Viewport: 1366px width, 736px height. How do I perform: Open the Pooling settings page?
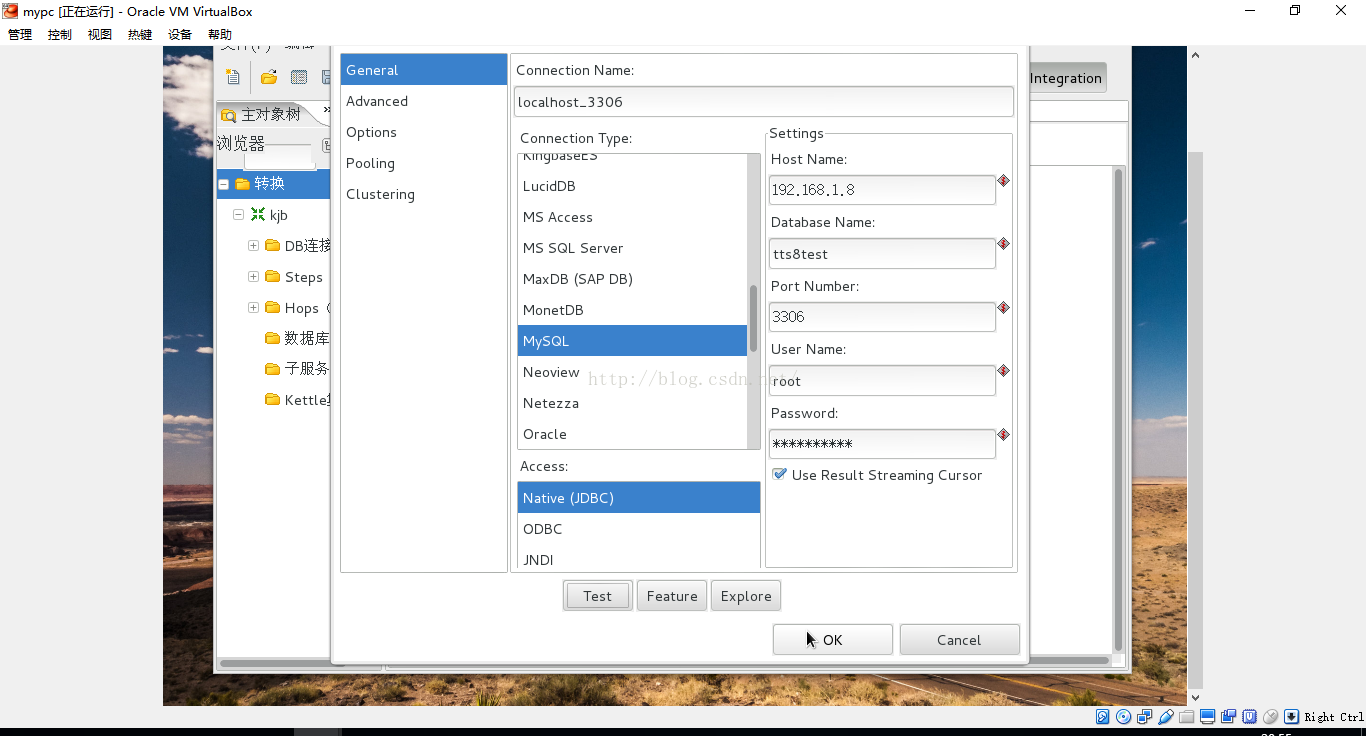coord(424,163)
